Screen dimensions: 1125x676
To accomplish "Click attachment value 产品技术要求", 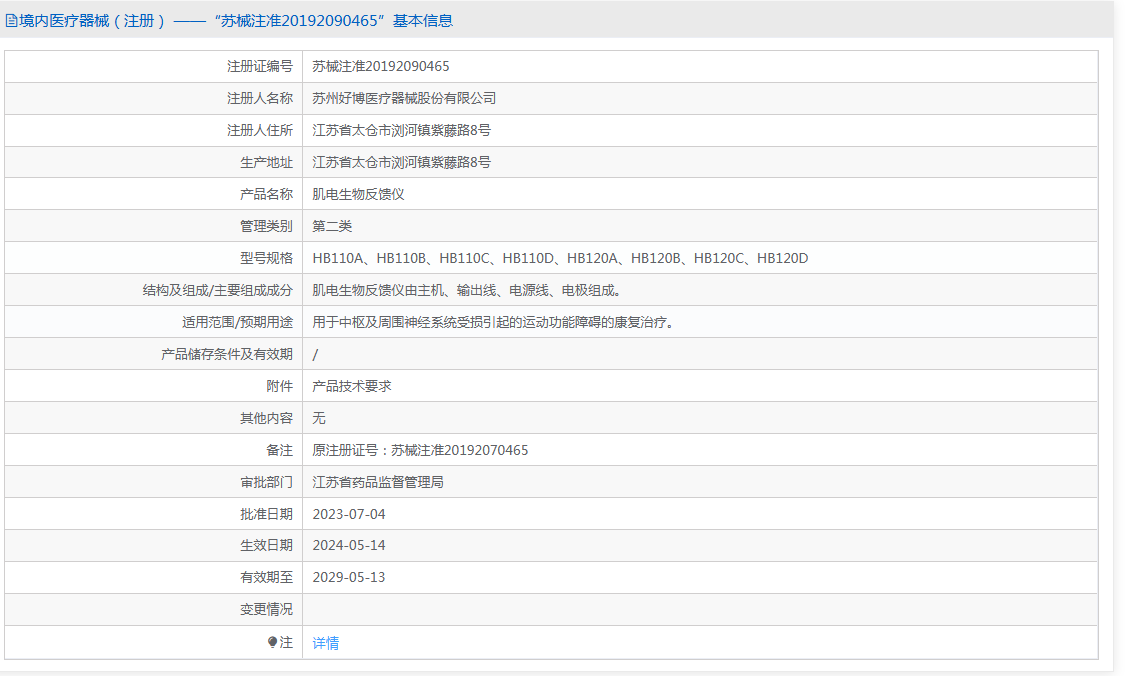I will pyautogui.click(x=352, y=386).
